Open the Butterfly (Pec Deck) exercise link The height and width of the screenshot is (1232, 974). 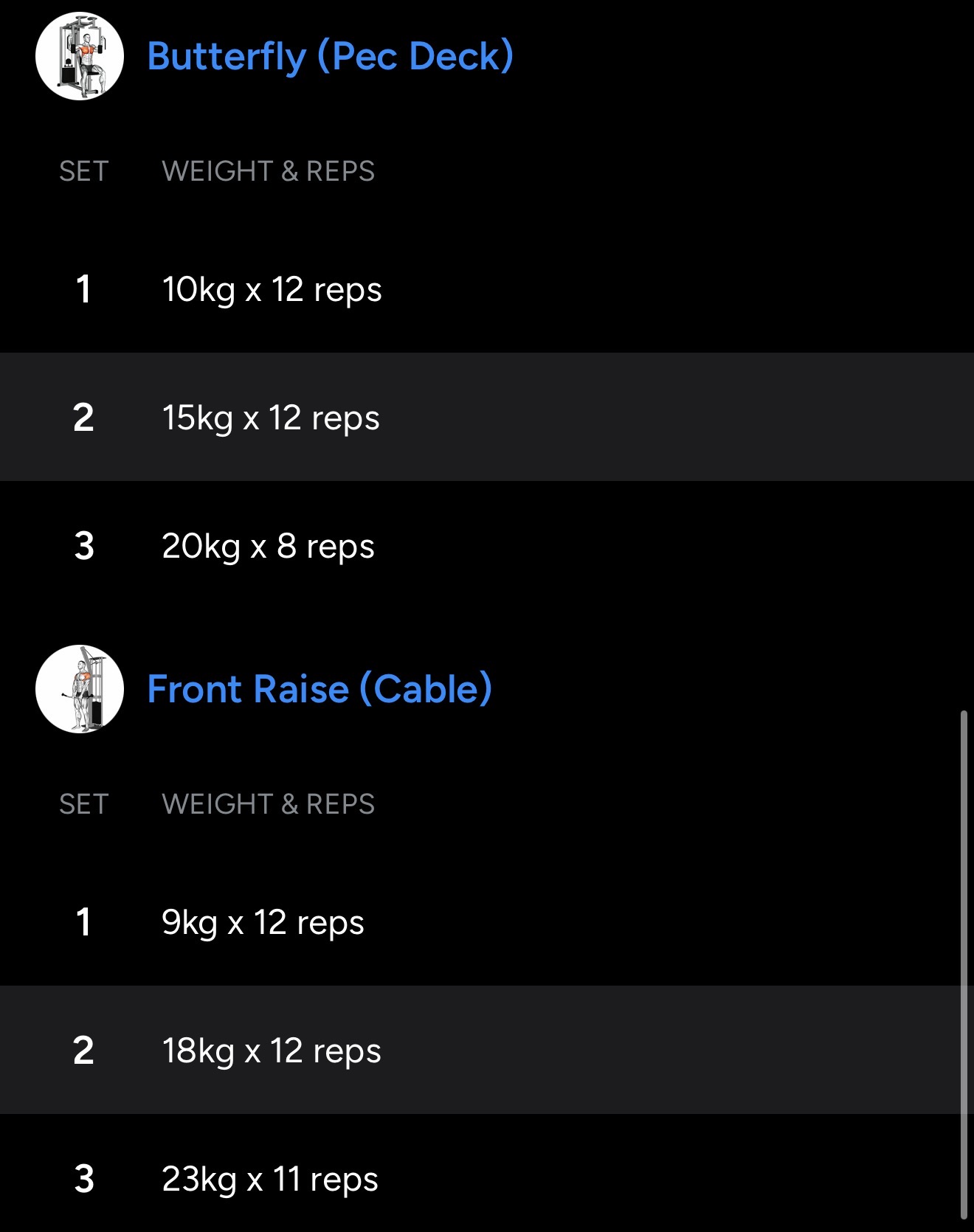pyautogui.click(x=330, y=56)
